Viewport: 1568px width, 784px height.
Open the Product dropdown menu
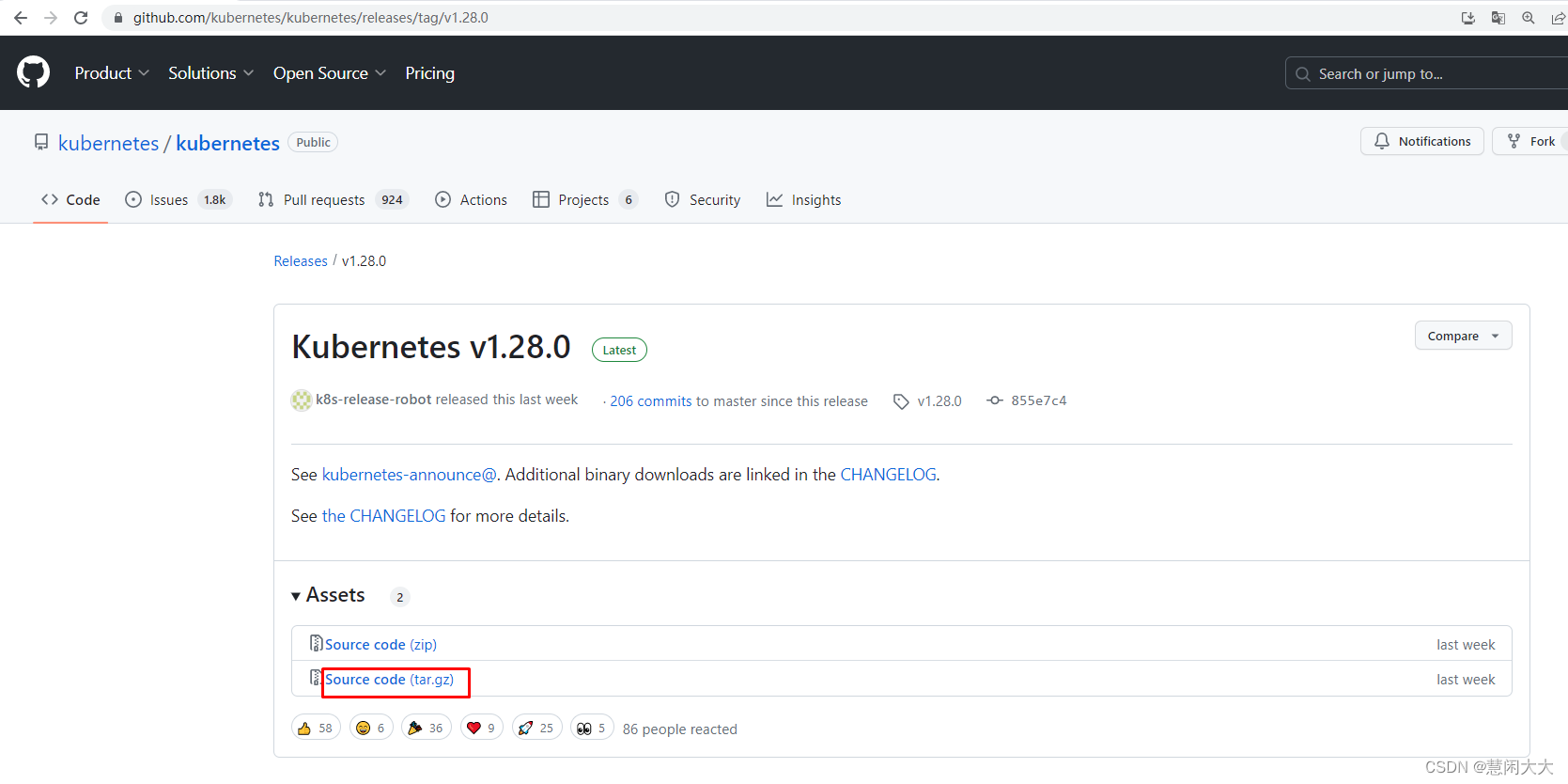pyautogui.click(x=112, y=73)
